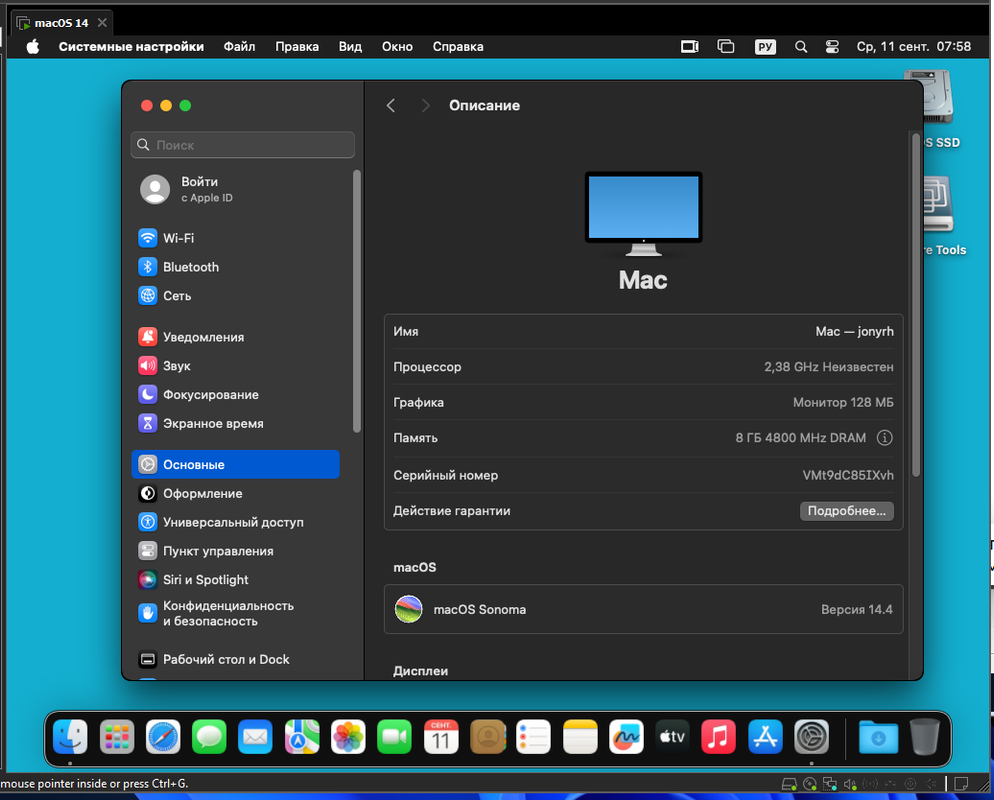The width and height of the screenshot is (994, 800).
Task: Open Control Center in menu bar
Action: [x=832, y=47]
